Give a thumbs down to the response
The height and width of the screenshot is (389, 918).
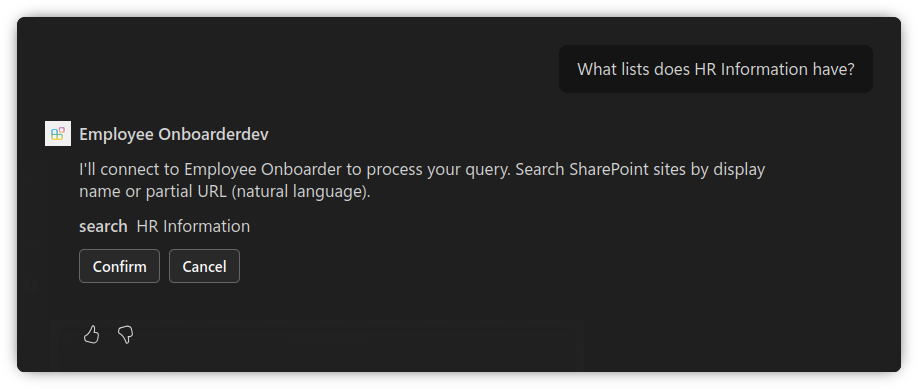click(125, 335)
